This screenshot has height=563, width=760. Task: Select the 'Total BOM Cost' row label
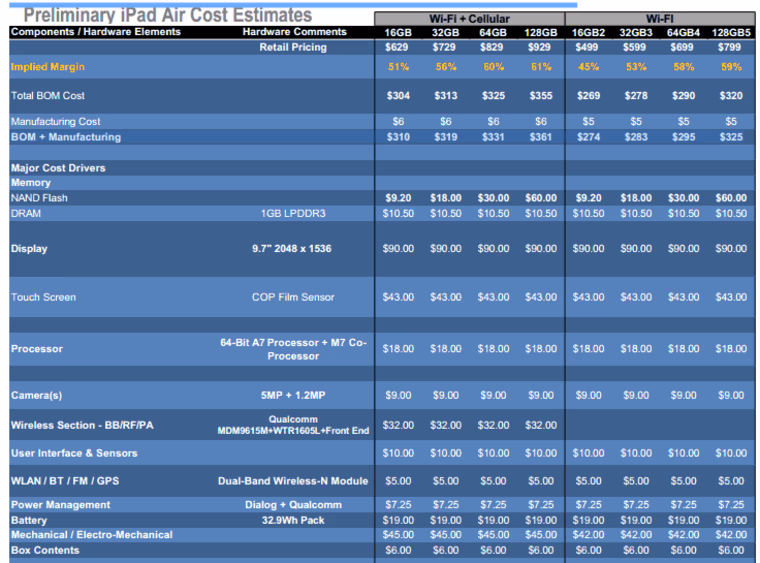pyautogui.click(x=48, y=96)
